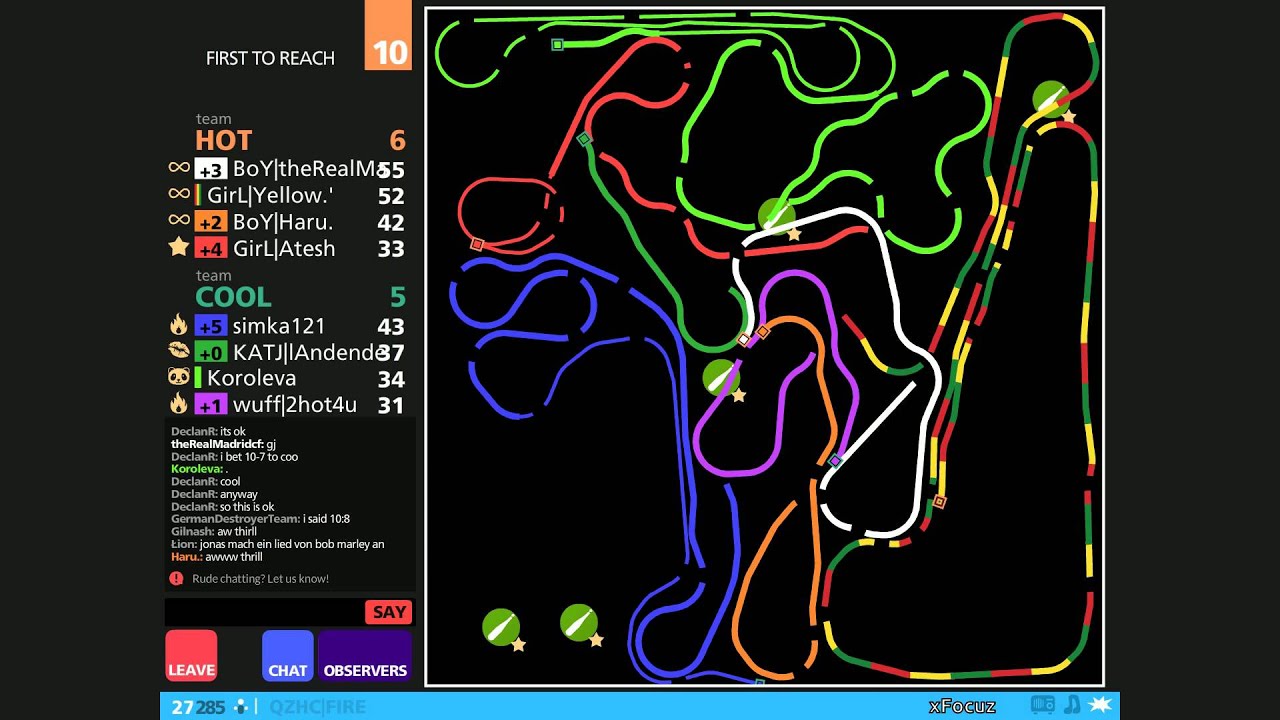Click infinity icon beside BoY|theRealM
1280x720 pixels.
(179, 168)
